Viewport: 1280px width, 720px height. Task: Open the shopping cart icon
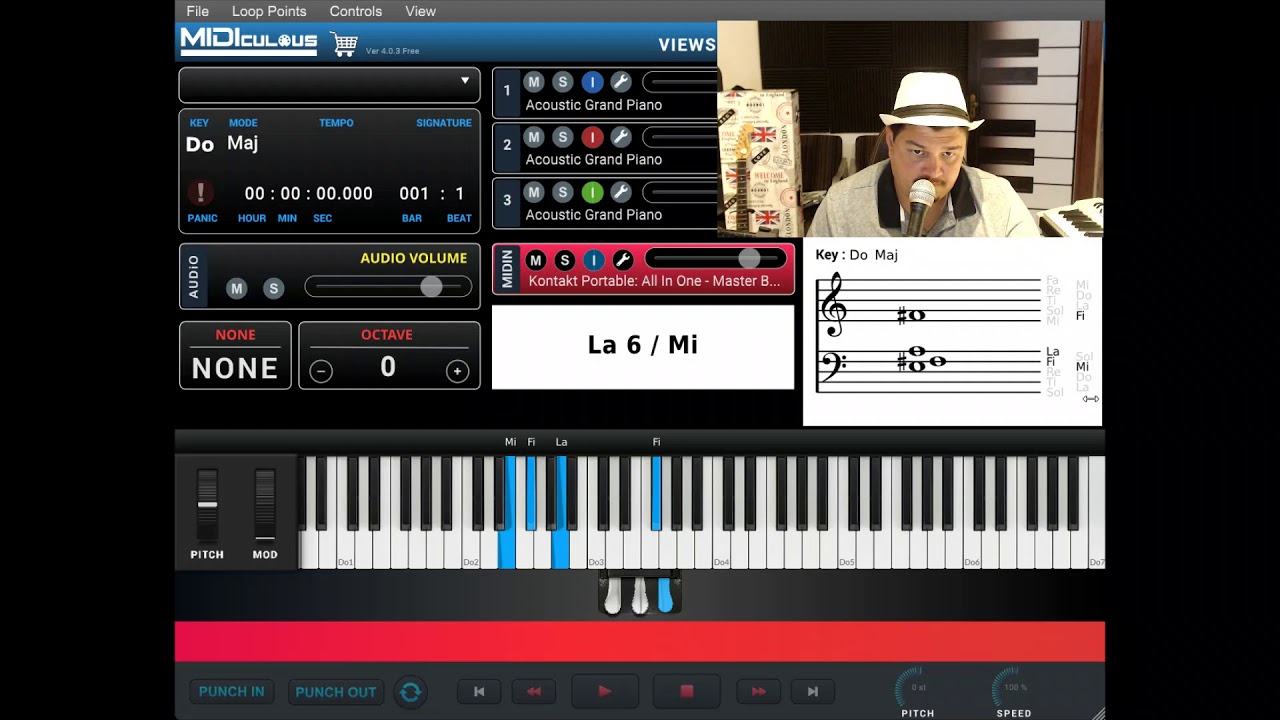click(x=344, y=44)
